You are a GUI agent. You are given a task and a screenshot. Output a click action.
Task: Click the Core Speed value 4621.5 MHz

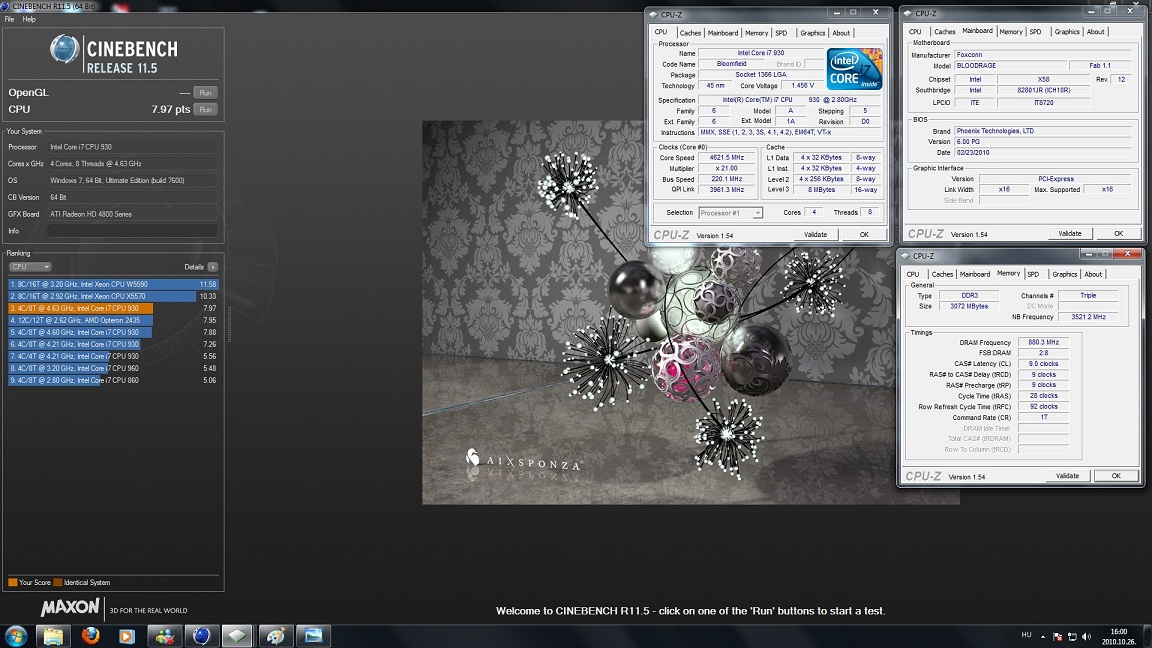tap(727, 157)
